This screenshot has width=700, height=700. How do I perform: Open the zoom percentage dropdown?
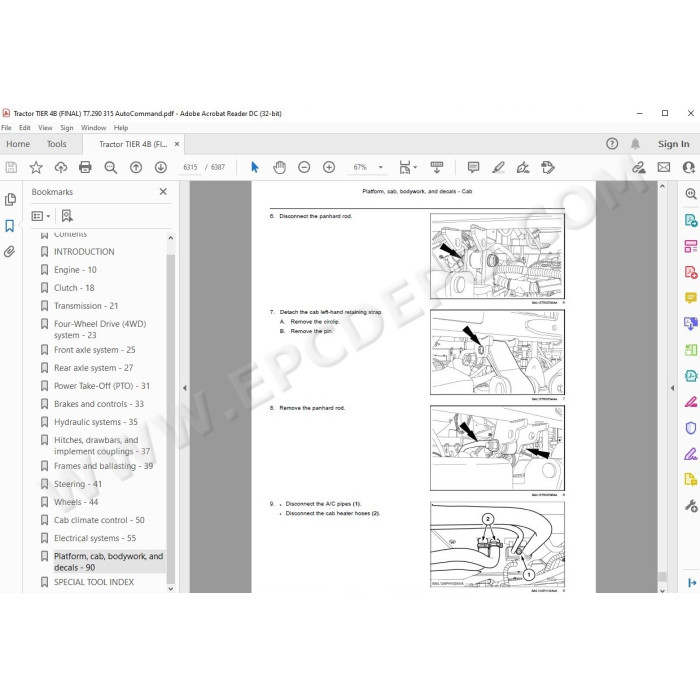(381, 167)
